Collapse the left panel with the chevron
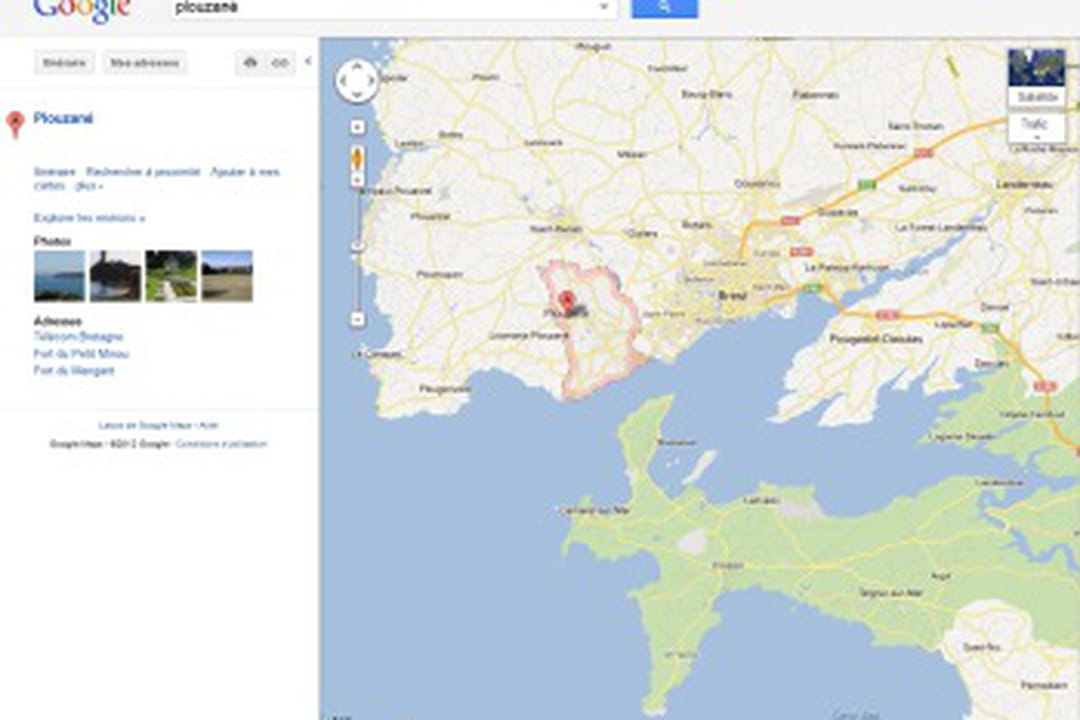1080x720 pixels. click(x=308, y=62)
